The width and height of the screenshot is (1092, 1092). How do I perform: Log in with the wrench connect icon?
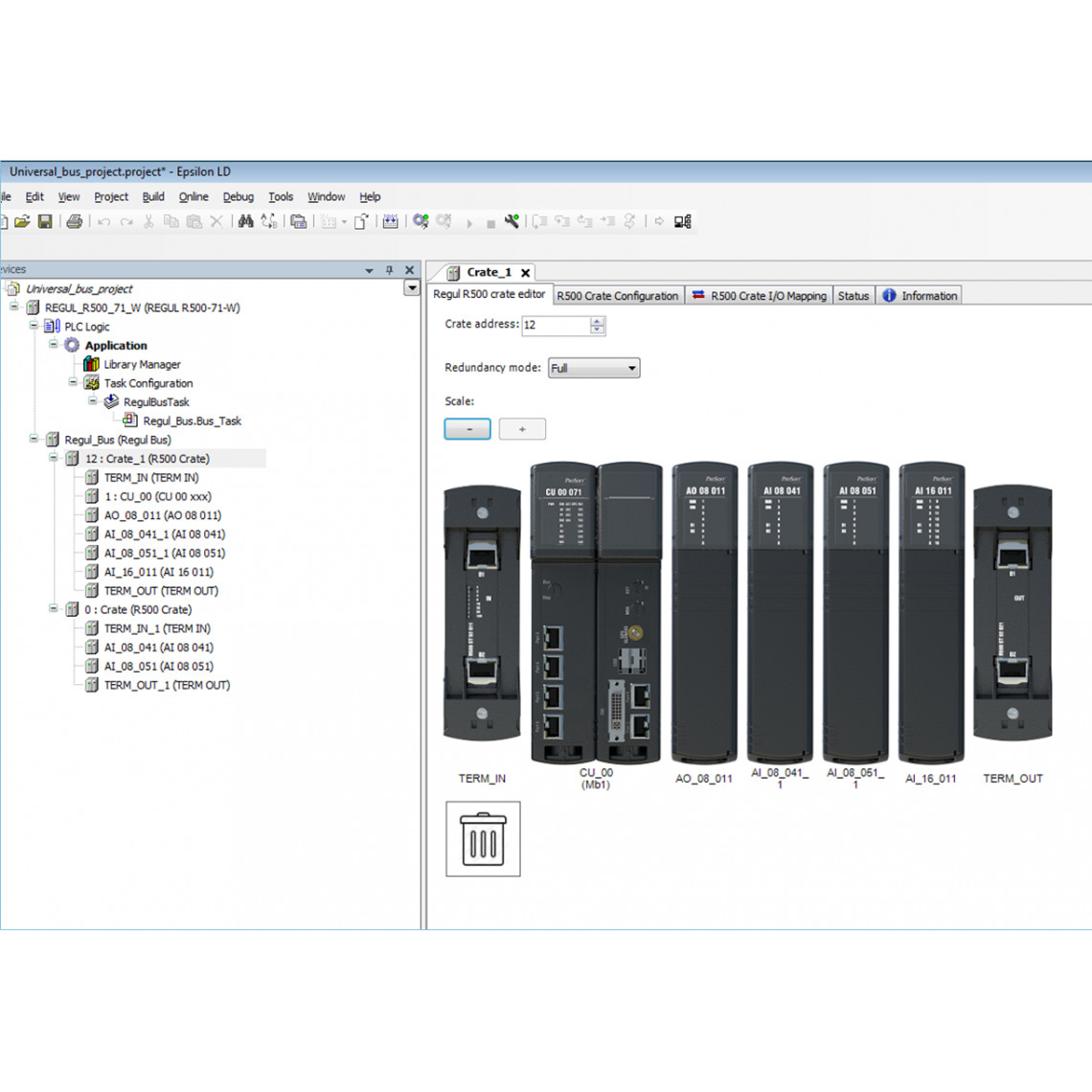(512, 221)
